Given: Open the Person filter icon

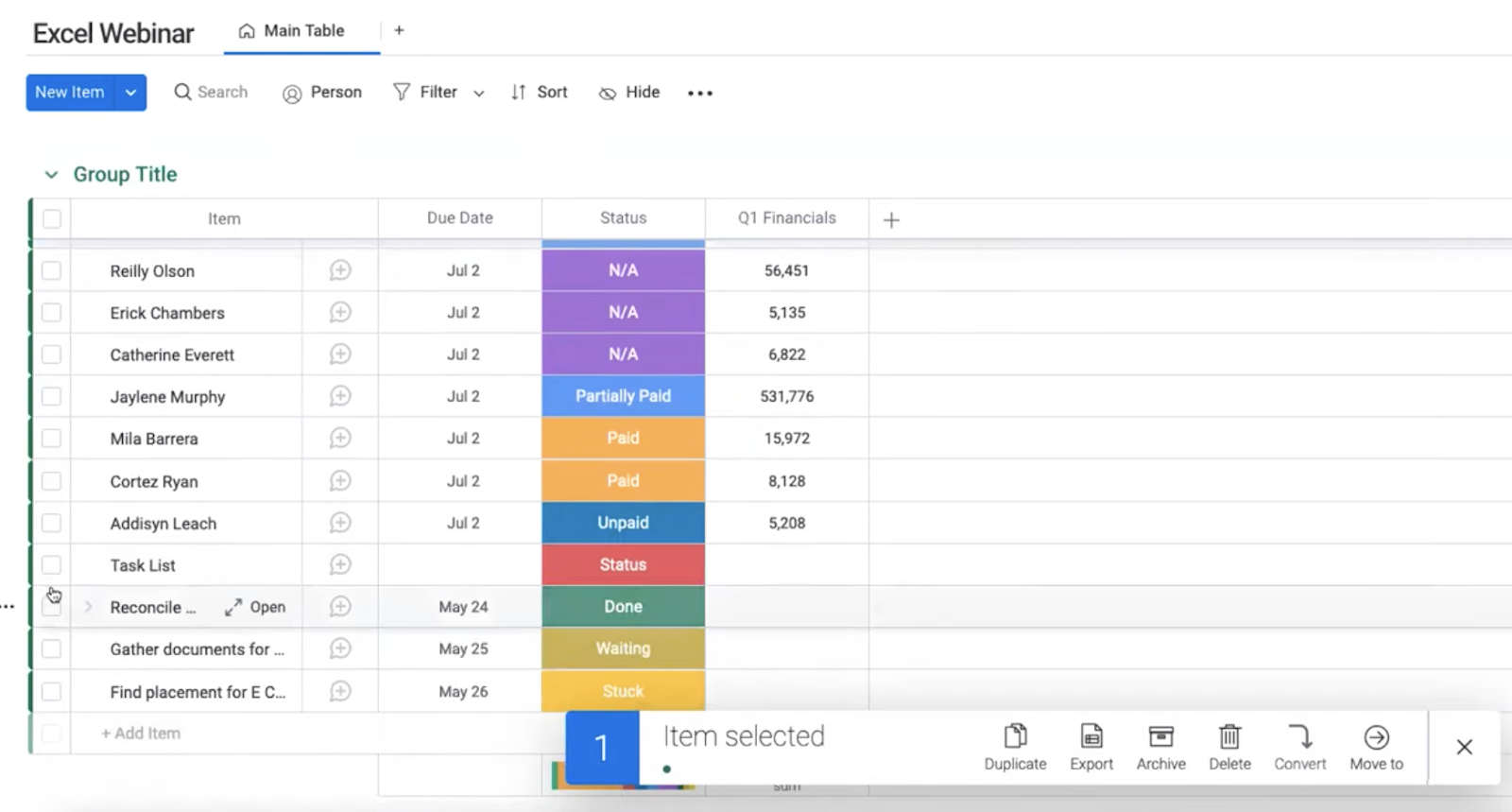Looking at the screenshot, I should click(x=292, y=93).
